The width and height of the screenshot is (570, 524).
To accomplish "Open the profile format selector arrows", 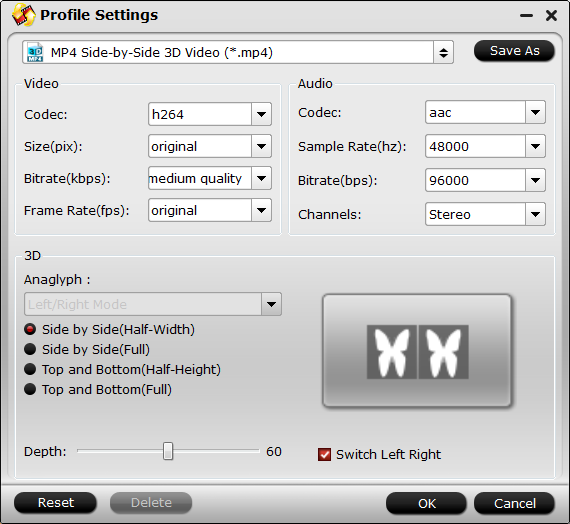I will [443, 53].
